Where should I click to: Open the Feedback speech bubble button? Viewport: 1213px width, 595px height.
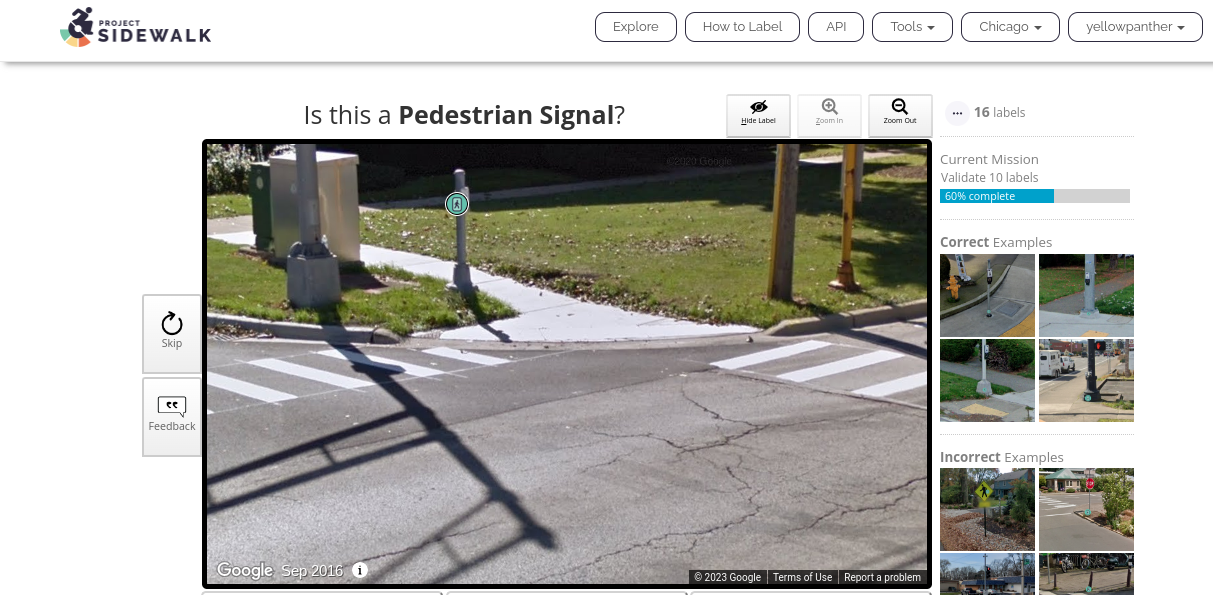pyautogui.click(x=172, y=416)
